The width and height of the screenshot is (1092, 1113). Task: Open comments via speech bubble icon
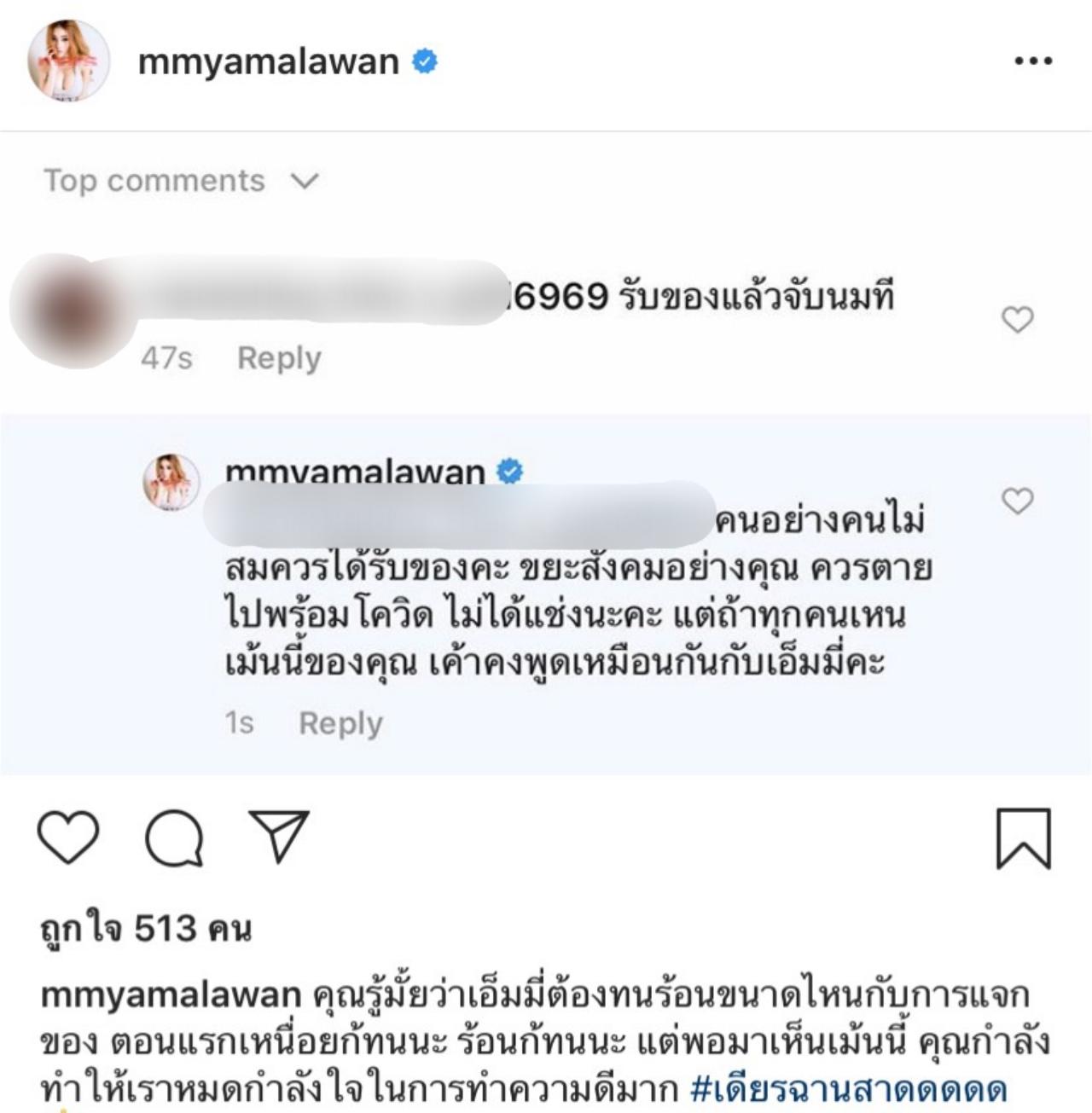click(174, 838)
